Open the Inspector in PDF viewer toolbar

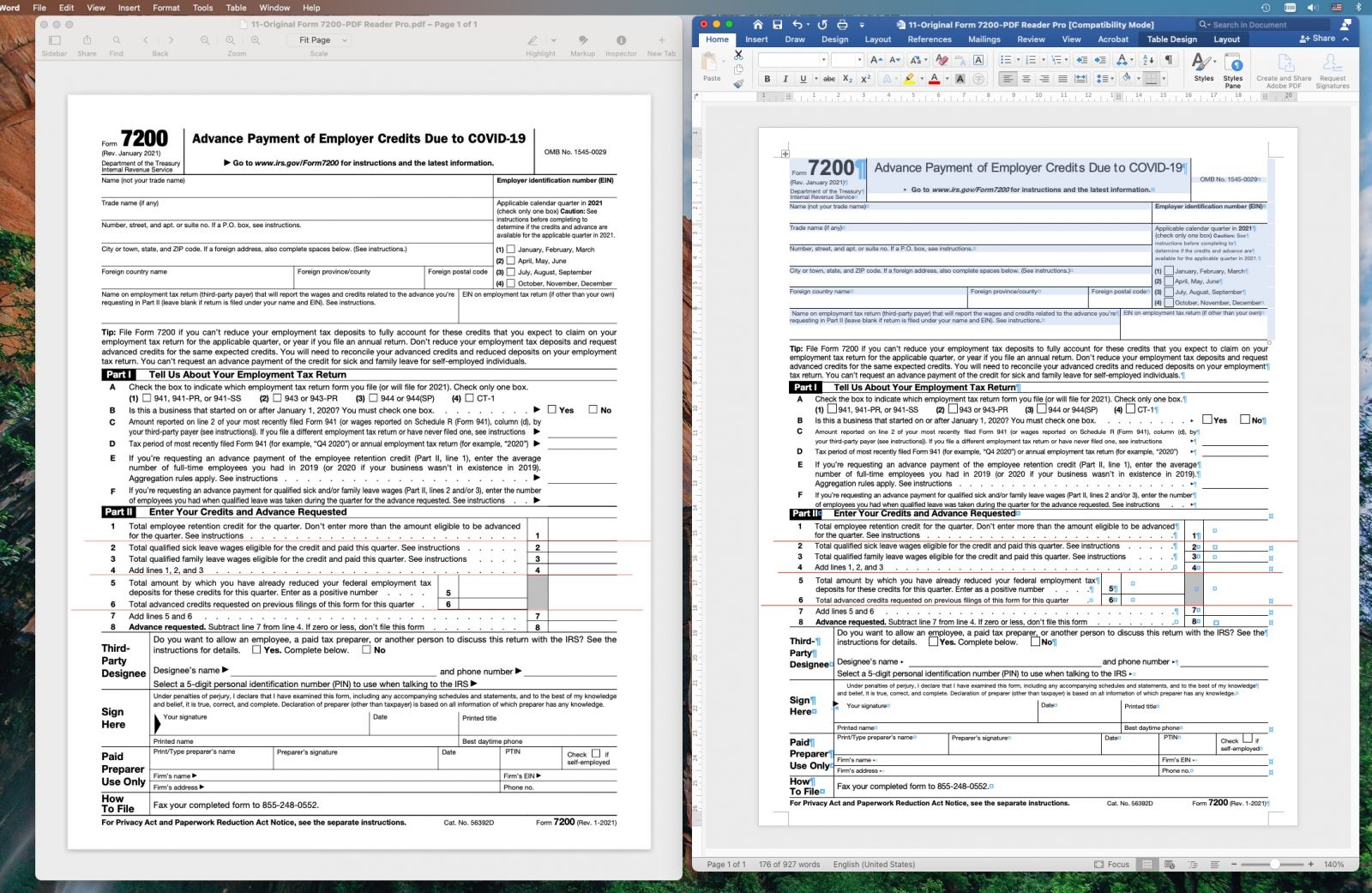pyautogui.click(x=621, y=40)
